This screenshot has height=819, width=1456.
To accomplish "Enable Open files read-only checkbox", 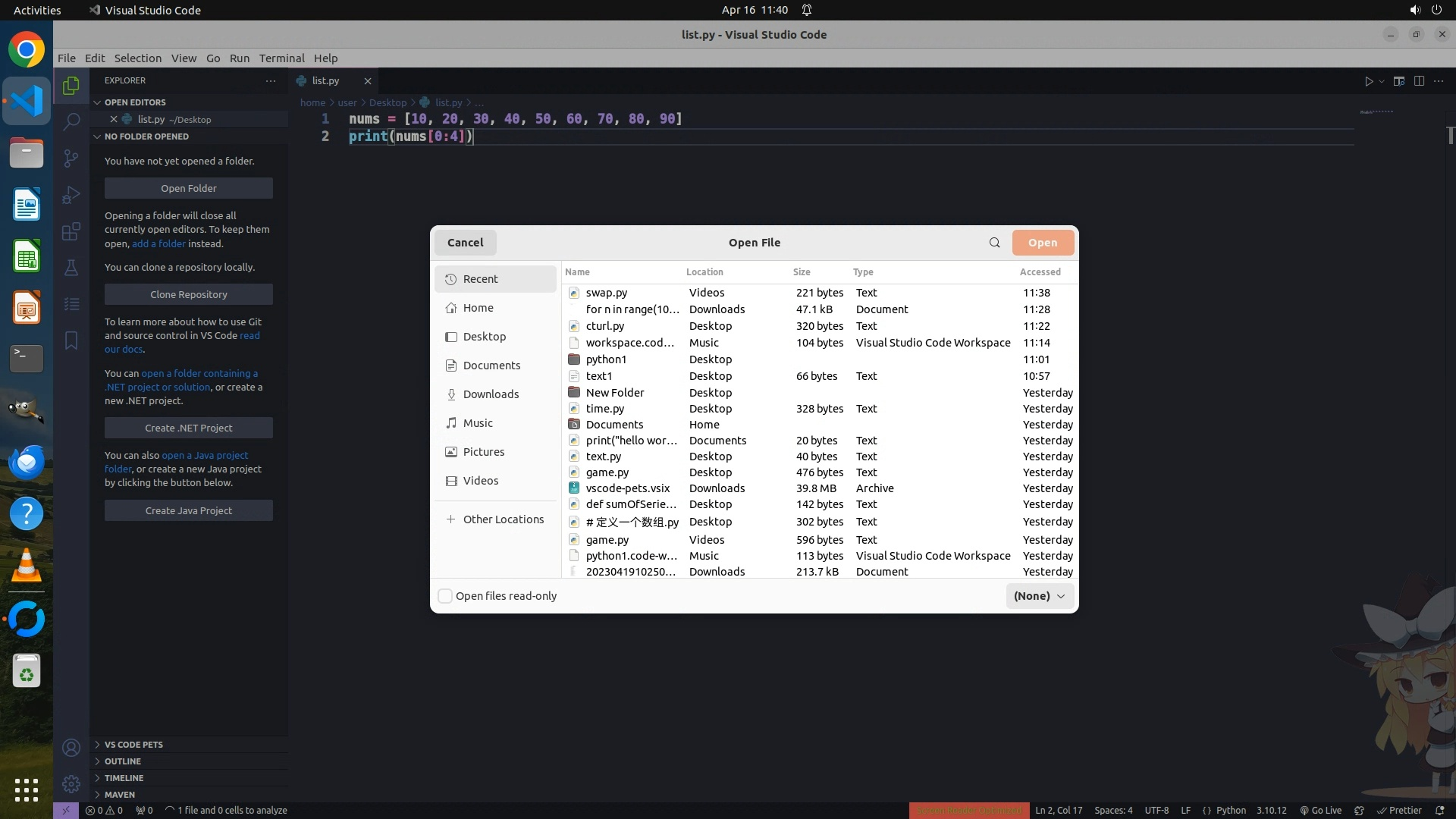I will pos(446,596).
